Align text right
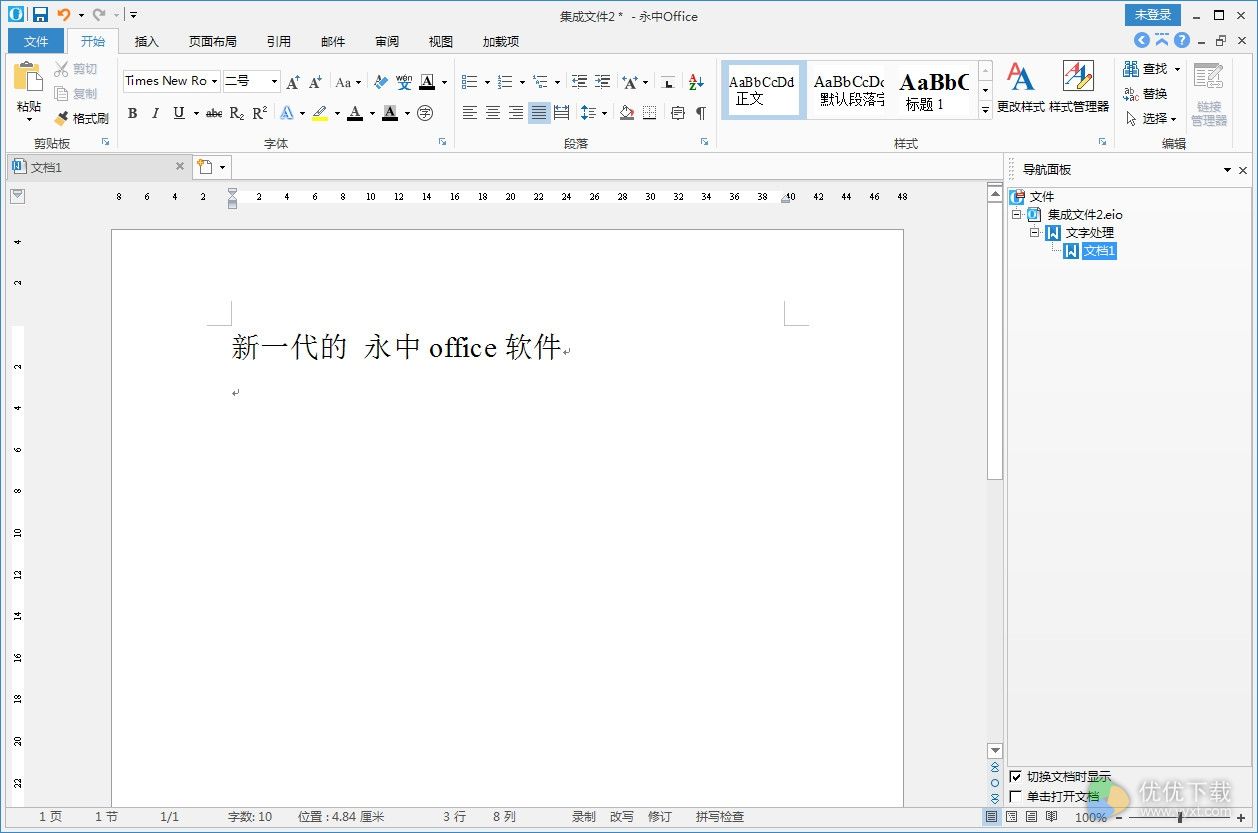 515,113
